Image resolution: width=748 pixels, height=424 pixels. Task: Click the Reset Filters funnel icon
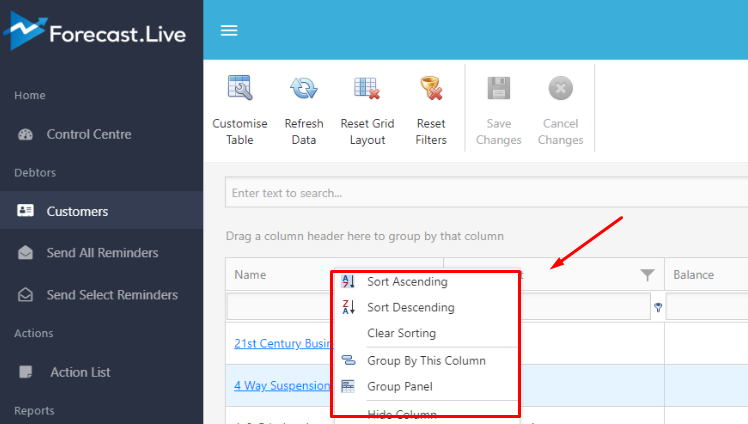pos(431,88)
